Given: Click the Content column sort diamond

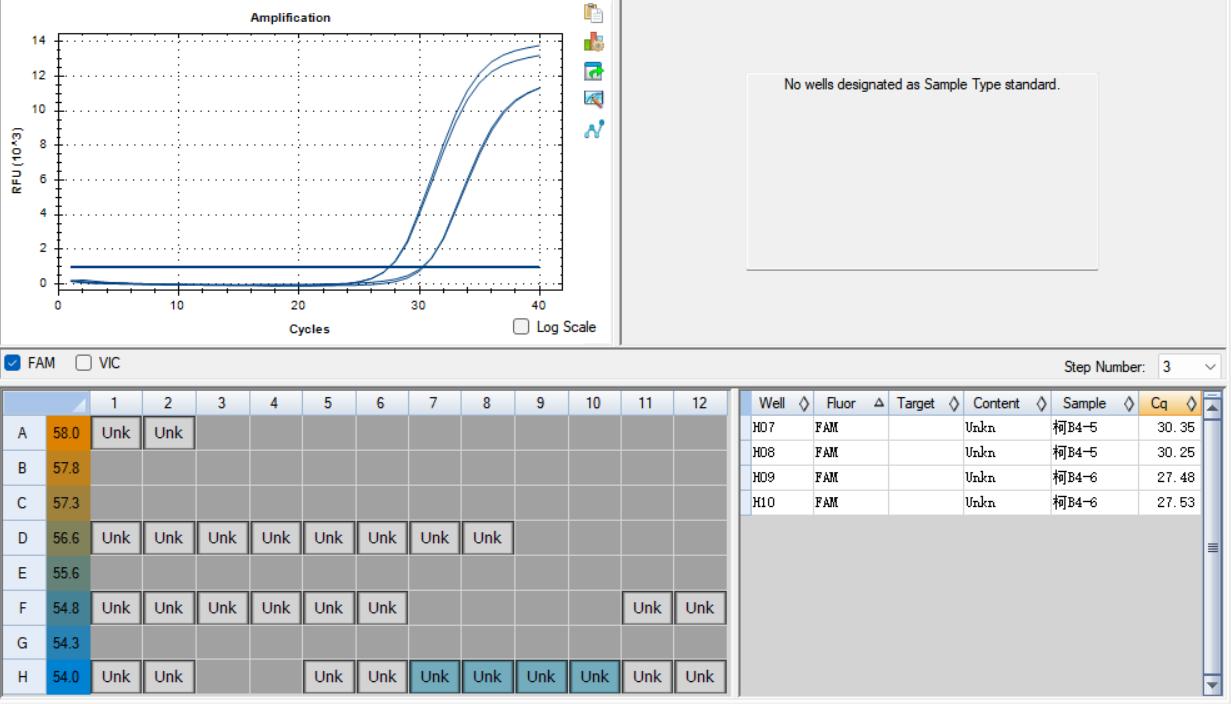Looking at the screenshot, I should pyautogui.click(x=1041, y=403).
